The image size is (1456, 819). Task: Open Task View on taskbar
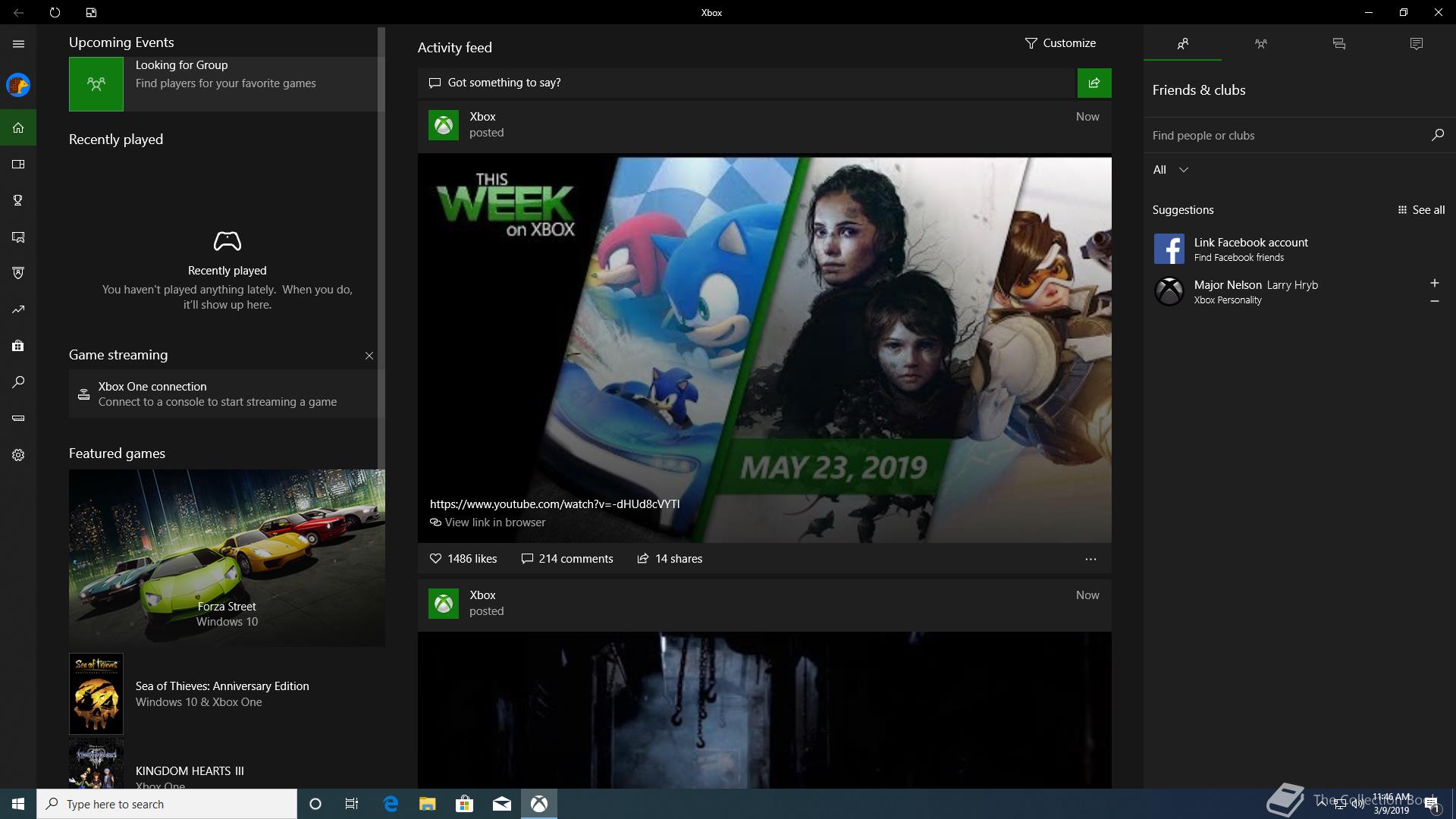(x=352, y=804)
